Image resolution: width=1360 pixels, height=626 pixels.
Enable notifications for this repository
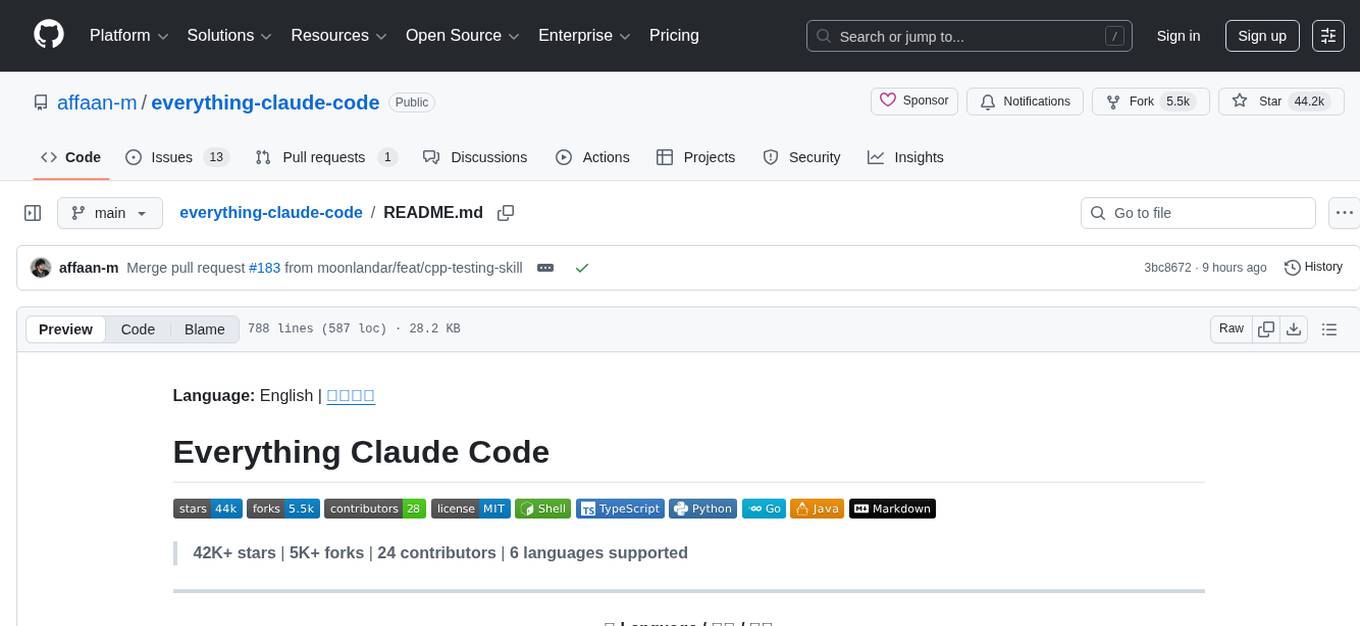tap(1024, 101)
